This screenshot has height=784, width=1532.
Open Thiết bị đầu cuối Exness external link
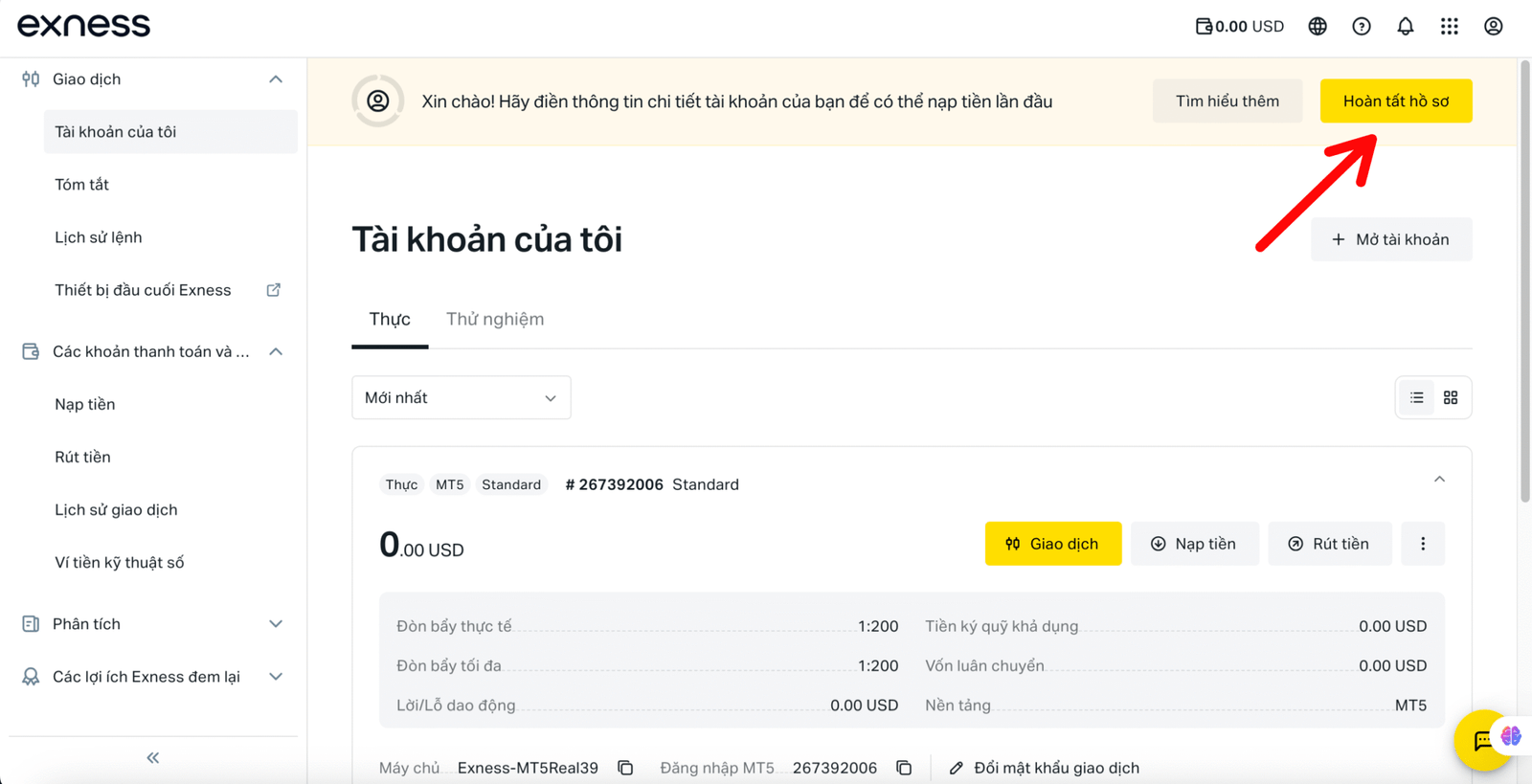coord(273,289)
